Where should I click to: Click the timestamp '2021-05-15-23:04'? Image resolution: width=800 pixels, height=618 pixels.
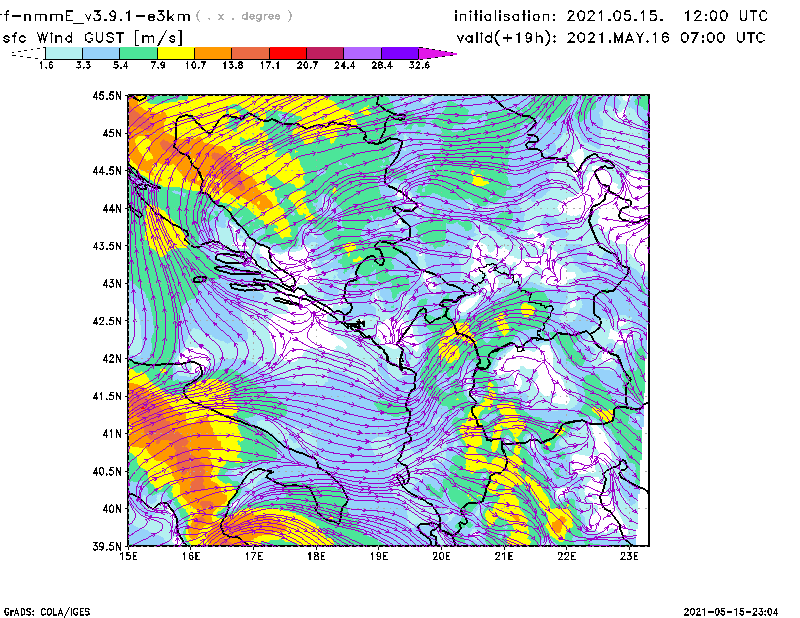pyautogui.click(x=731, y=612)
